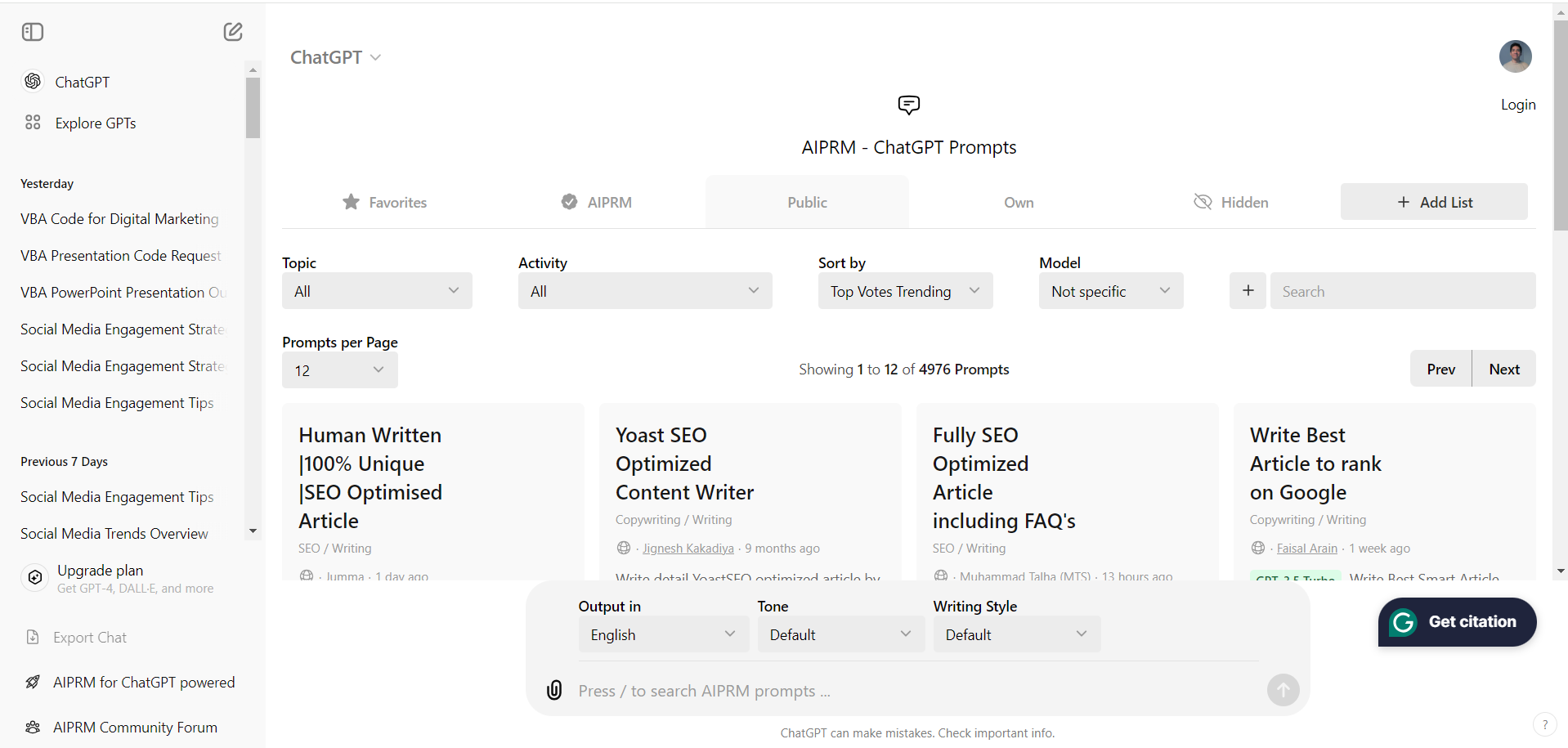1568x748 pixels.
Task: Switch to the AIPRM tab
Action: (596, 202)
